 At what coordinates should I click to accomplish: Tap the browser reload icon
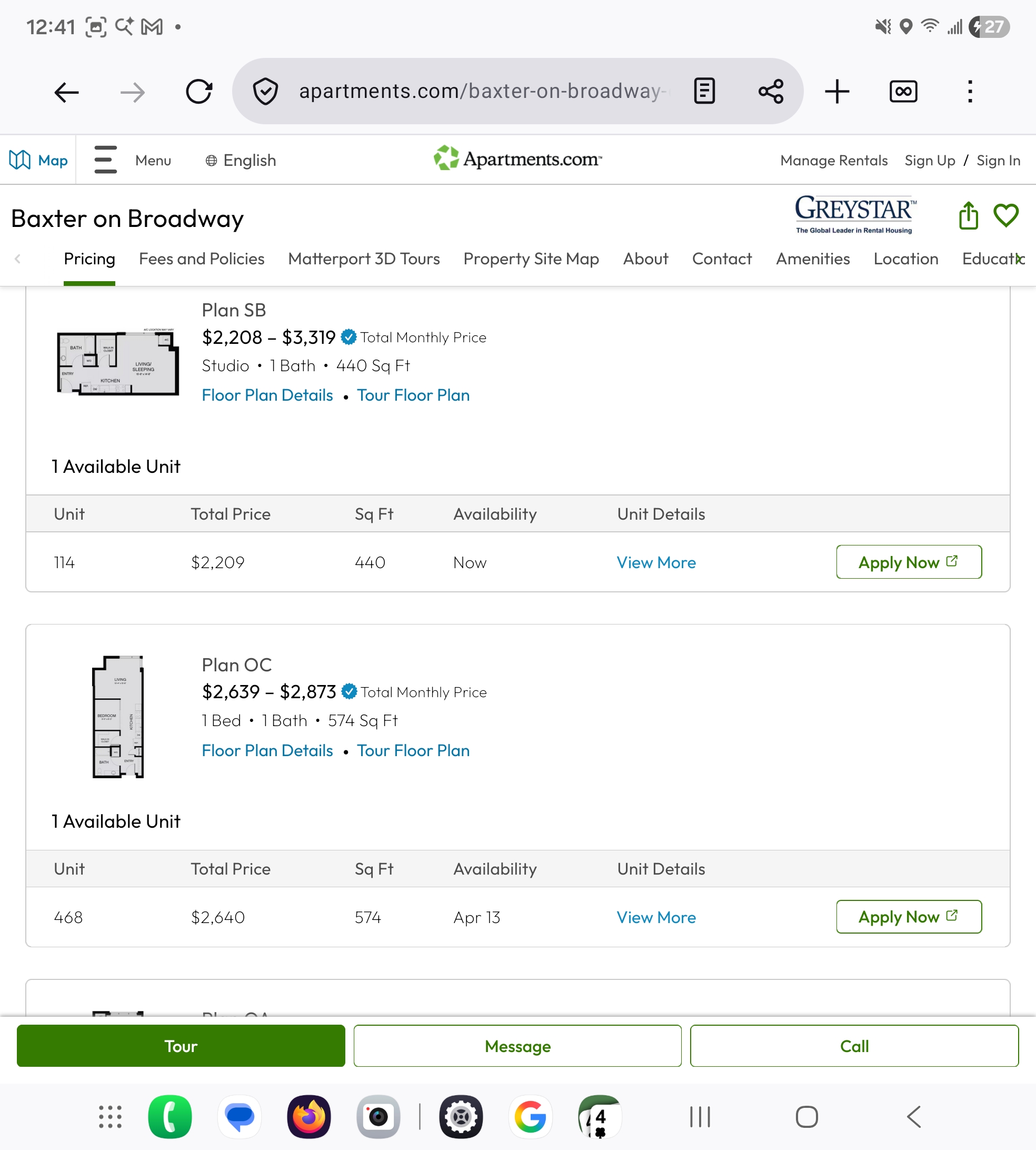[198, 91]
